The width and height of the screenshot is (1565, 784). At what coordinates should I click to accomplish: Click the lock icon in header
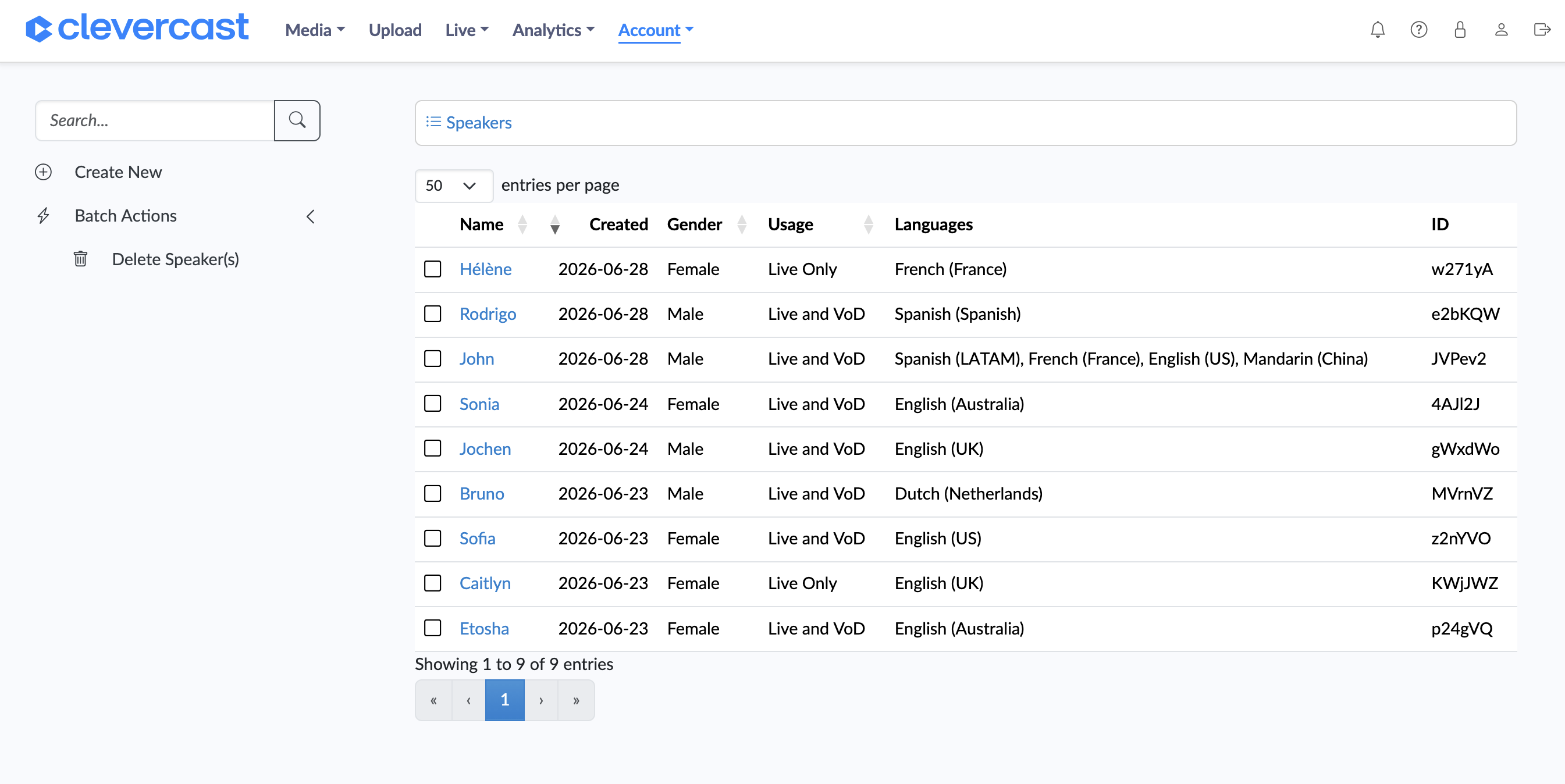click(1460, 30)
